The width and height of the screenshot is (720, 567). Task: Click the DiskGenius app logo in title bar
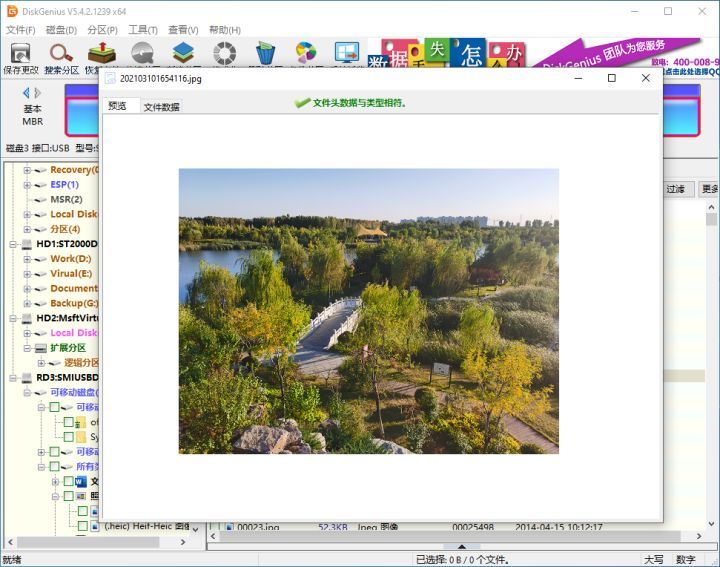pyautogui.click(x=12, y=11)
